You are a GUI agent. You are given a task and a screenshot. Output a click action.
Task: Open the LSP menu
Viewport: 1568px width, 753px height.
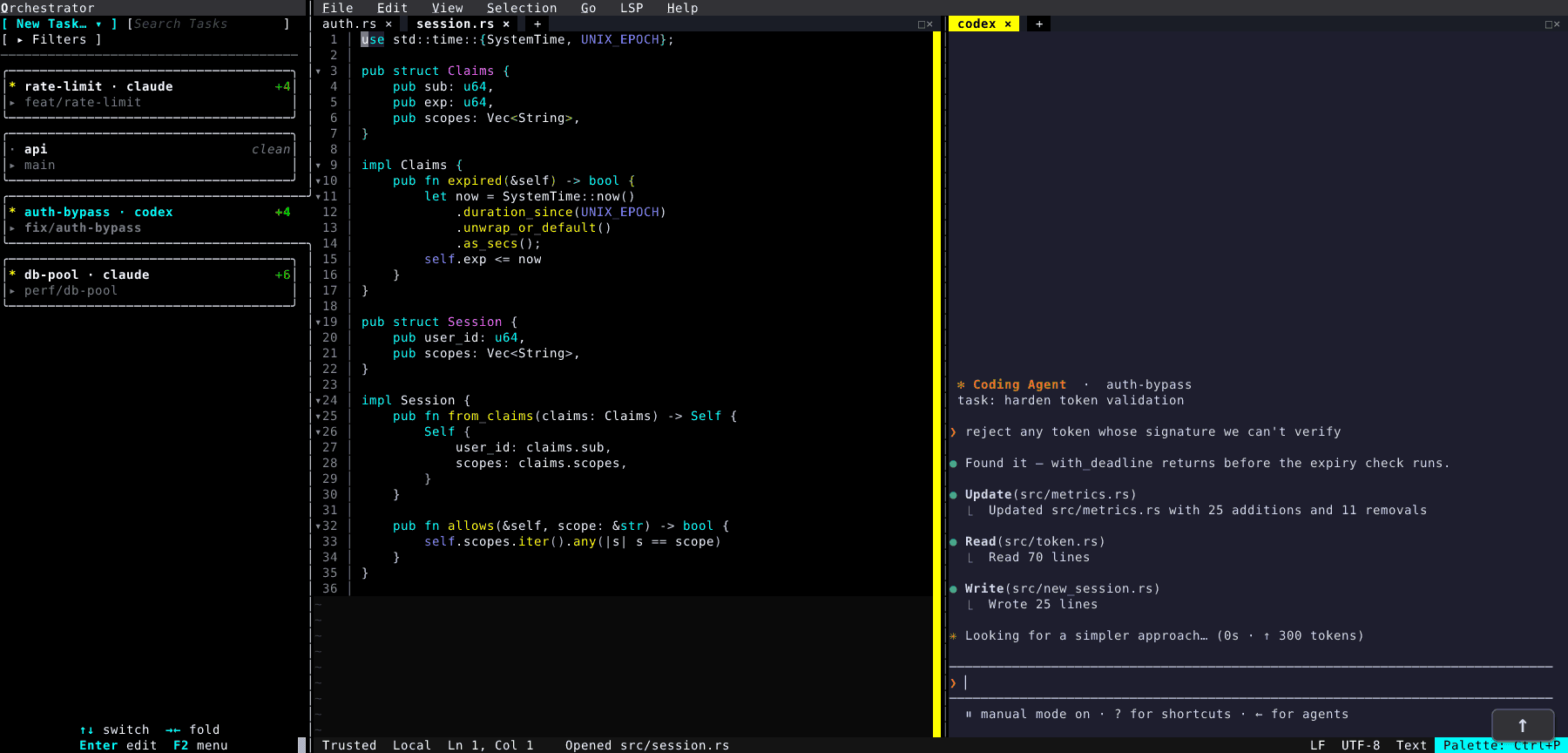pyautogui.click(x=632, y=8)
